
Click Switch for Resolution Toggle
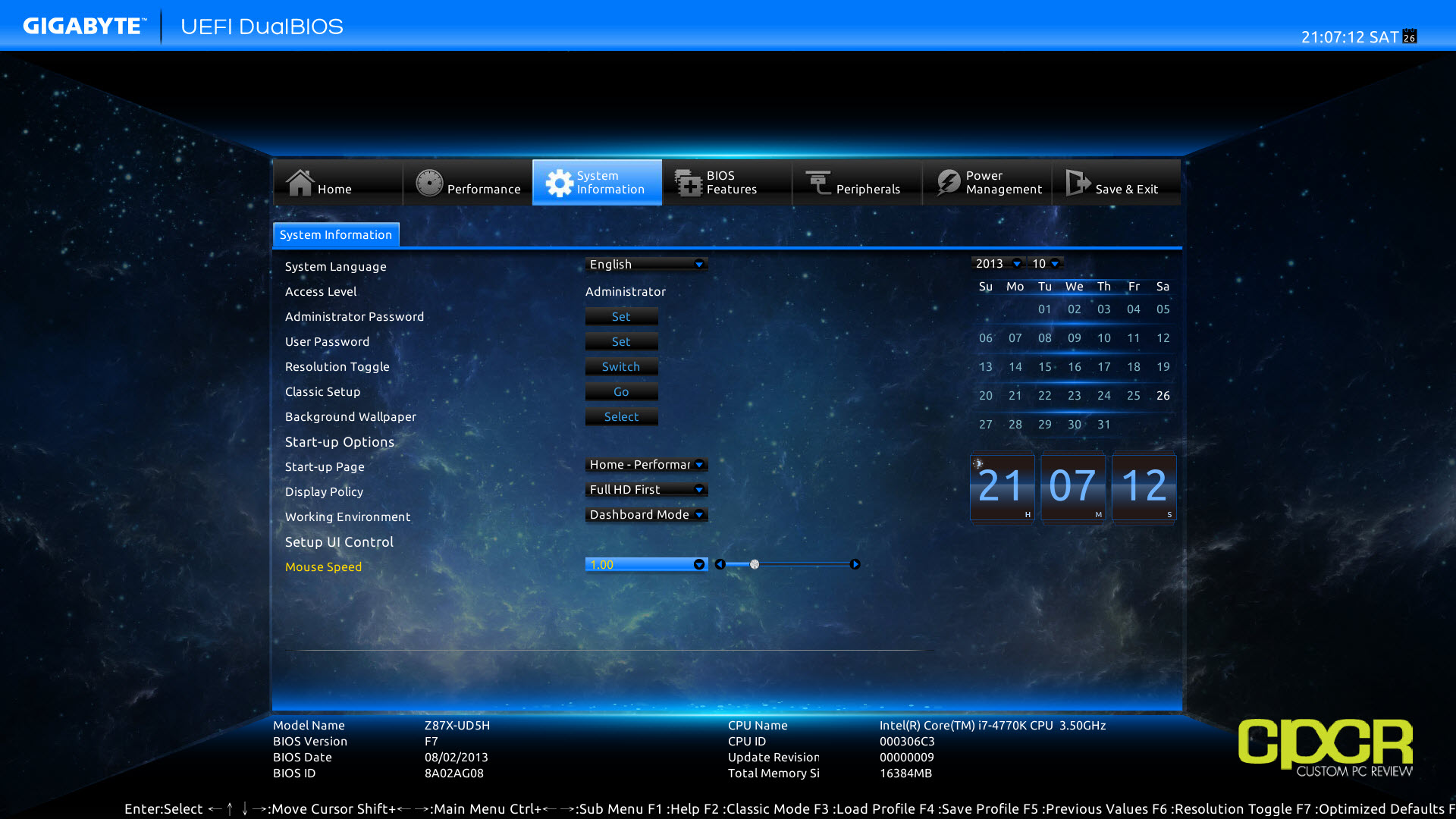tap(621, 367)
